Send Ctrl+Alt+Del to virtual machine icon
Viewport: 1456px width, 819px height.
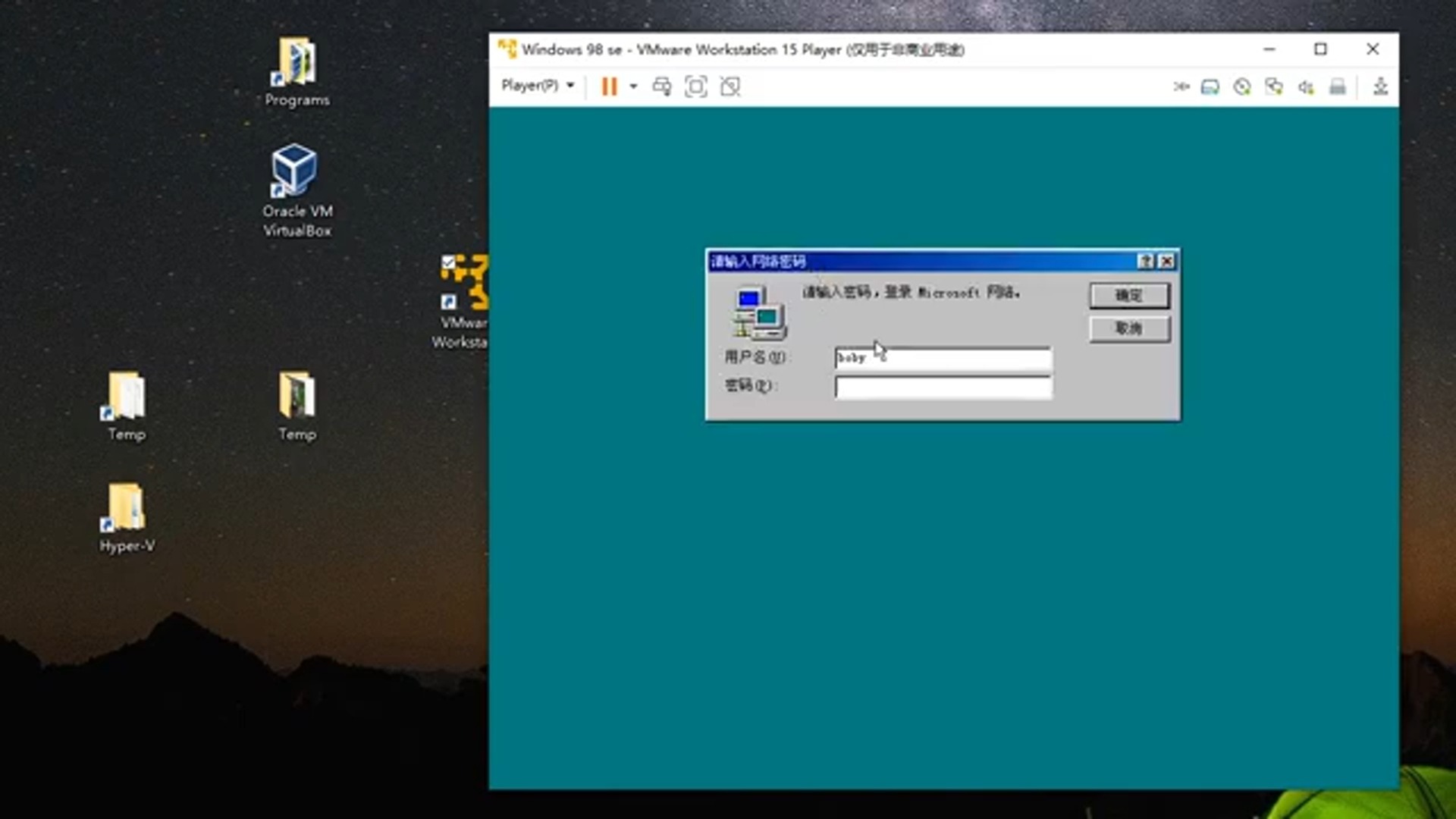[662, 86]
